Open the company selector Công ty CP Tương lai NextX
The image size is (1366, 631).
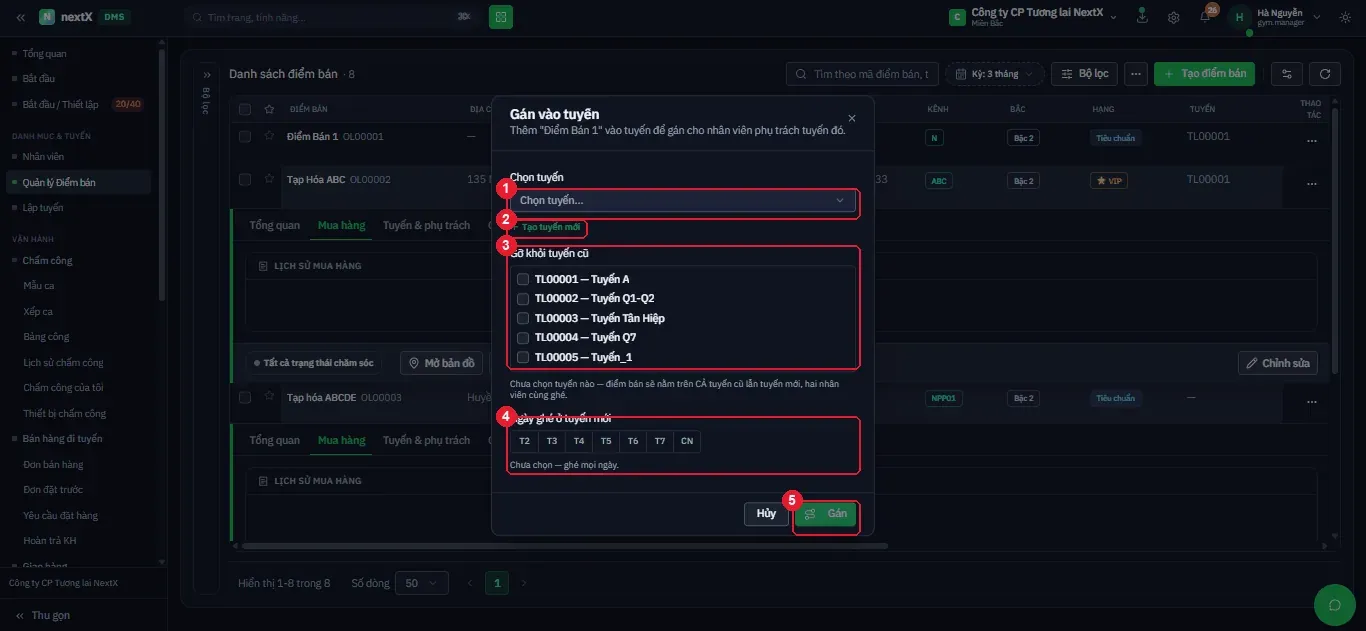pyautogui.click(x=1035, y=17)
